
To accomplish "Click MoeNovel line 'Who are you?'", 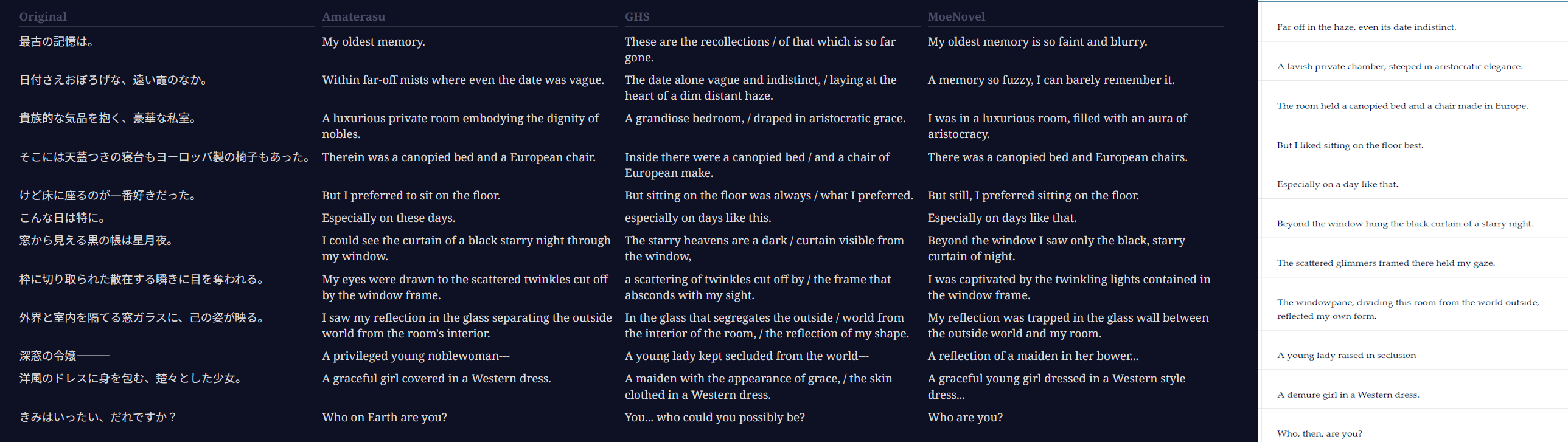I will coord(965,417).
